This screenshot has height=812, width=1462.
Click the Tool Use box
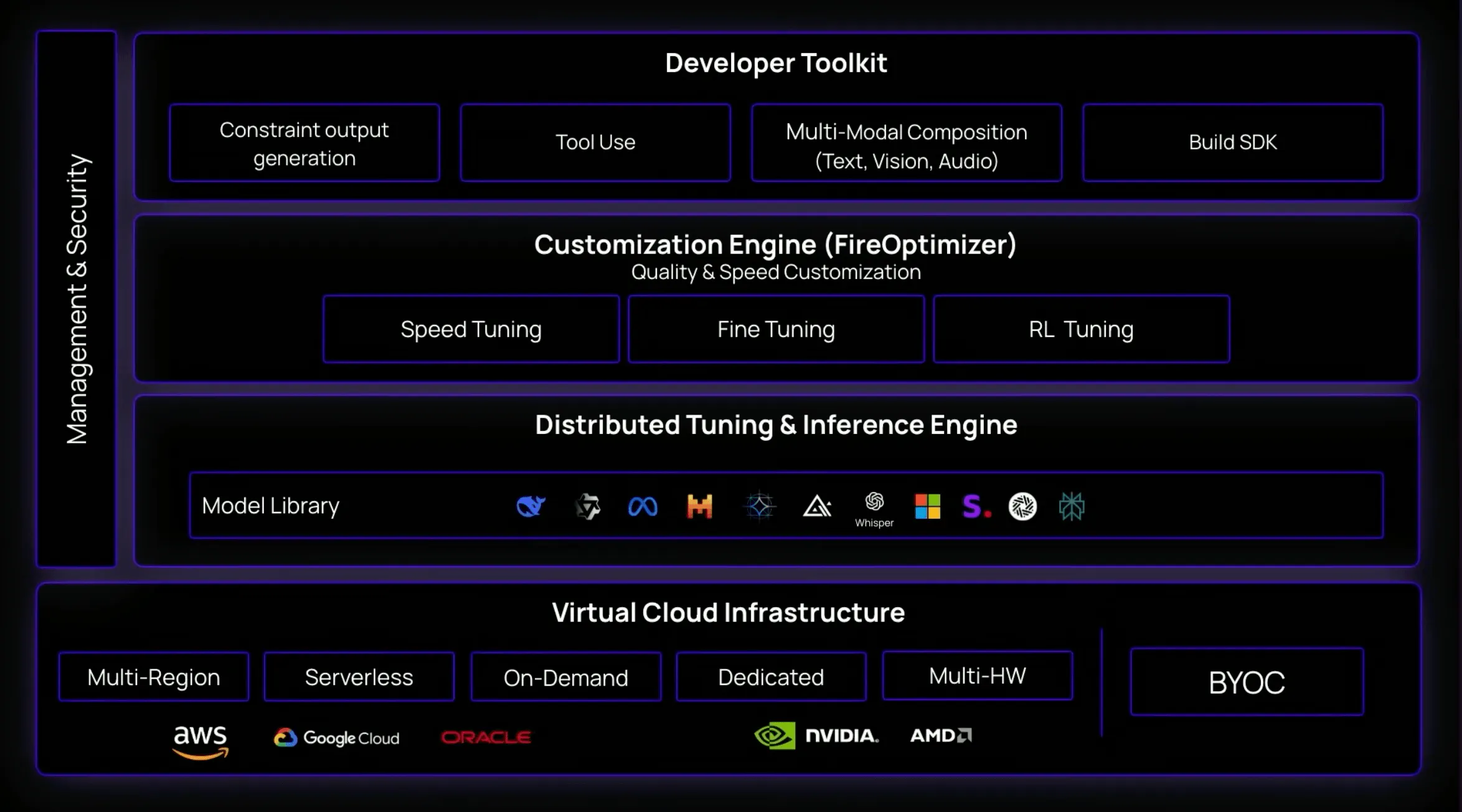click(x=595, y=143)
